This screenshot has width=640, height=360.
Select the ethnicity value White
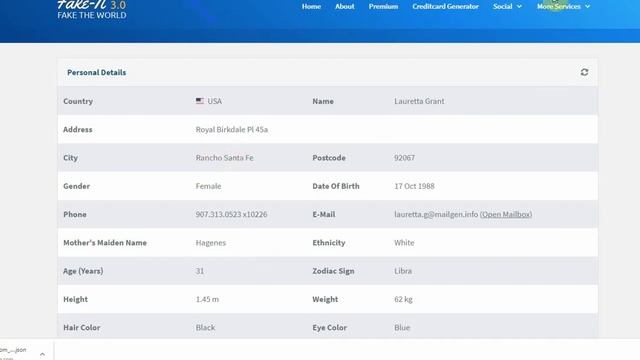pos(404,242)
